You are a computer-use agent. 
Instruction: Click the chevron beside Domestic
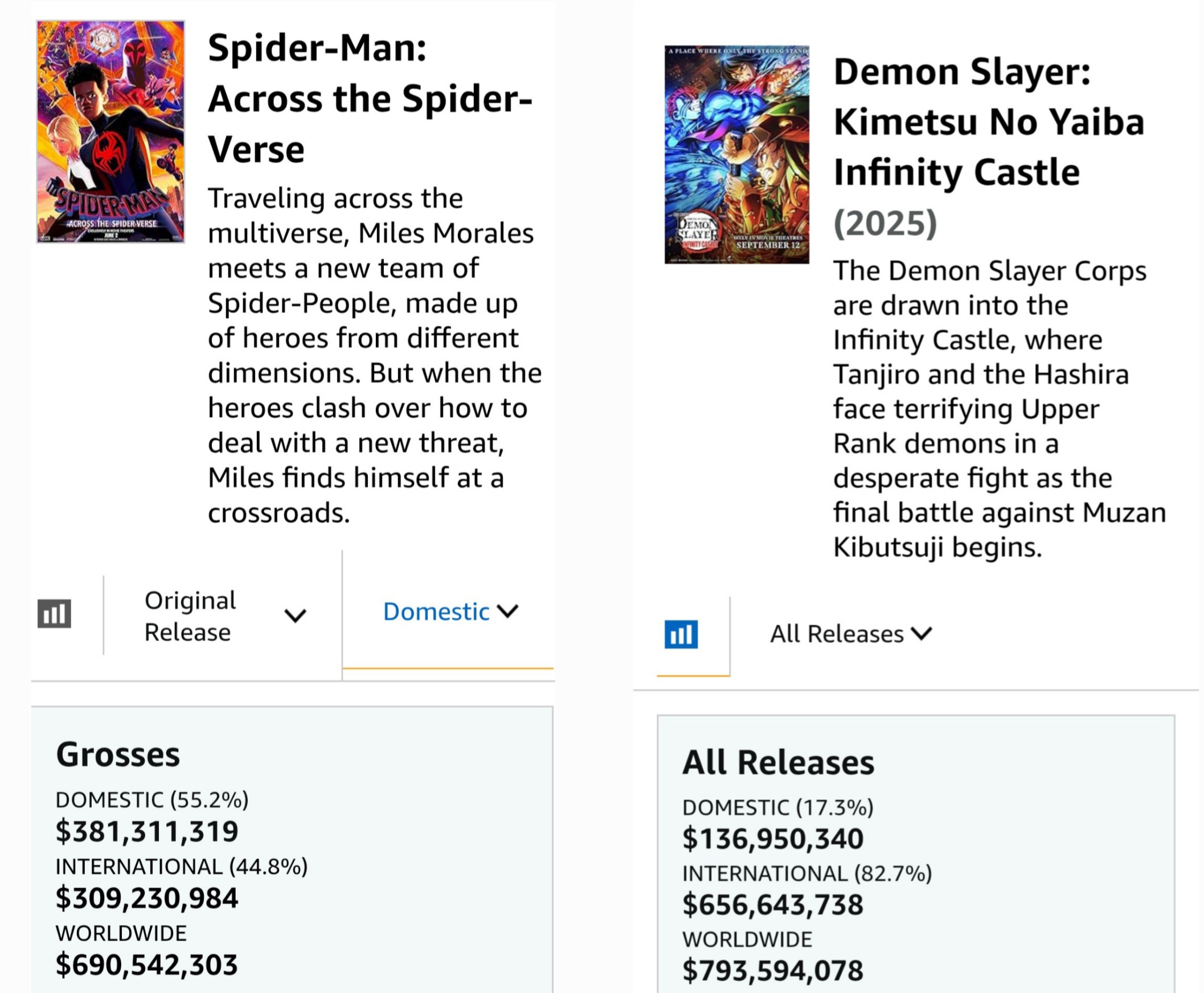click(x=508, y=611)
